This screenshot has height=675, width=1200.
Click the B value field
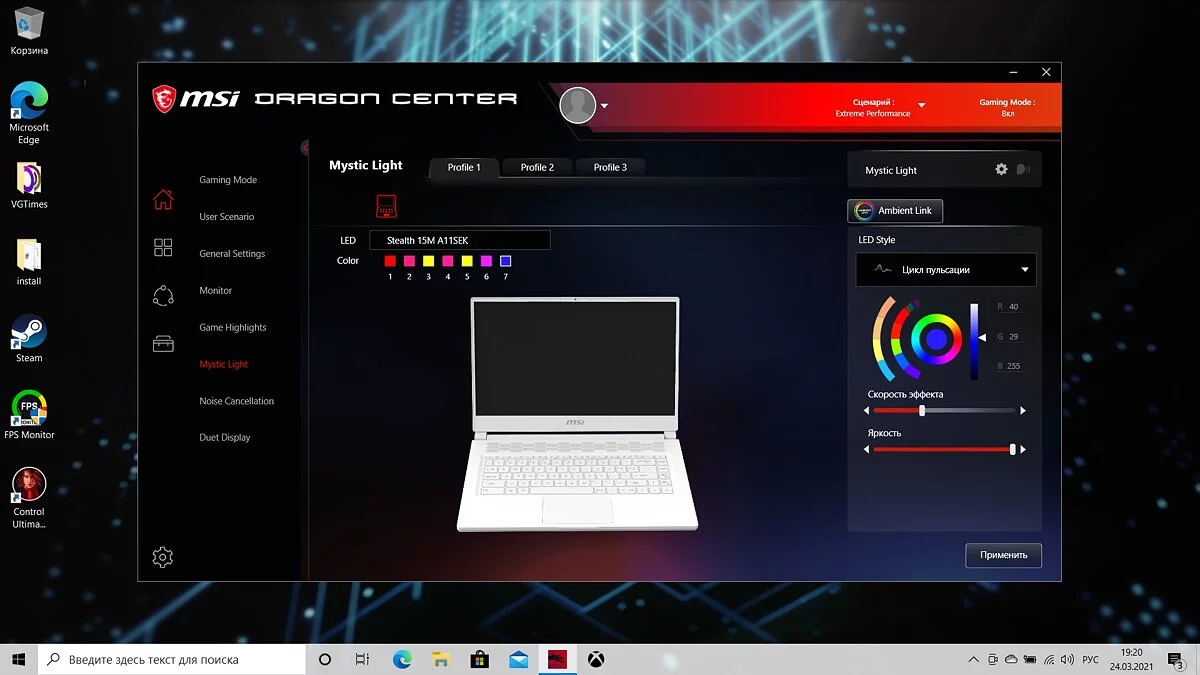click(1015, 366)
